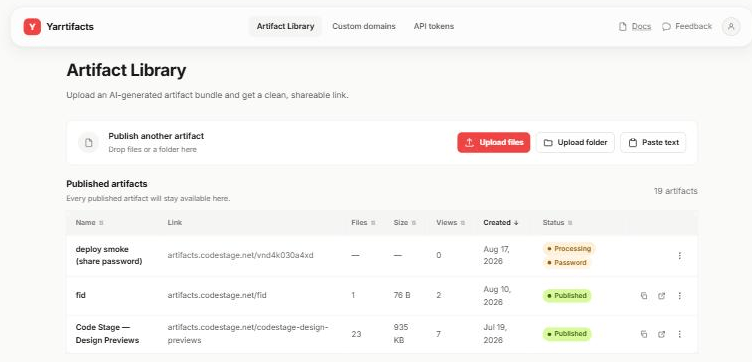
Task: Open the Custom domains tab
Action: [x=364, y=26]
